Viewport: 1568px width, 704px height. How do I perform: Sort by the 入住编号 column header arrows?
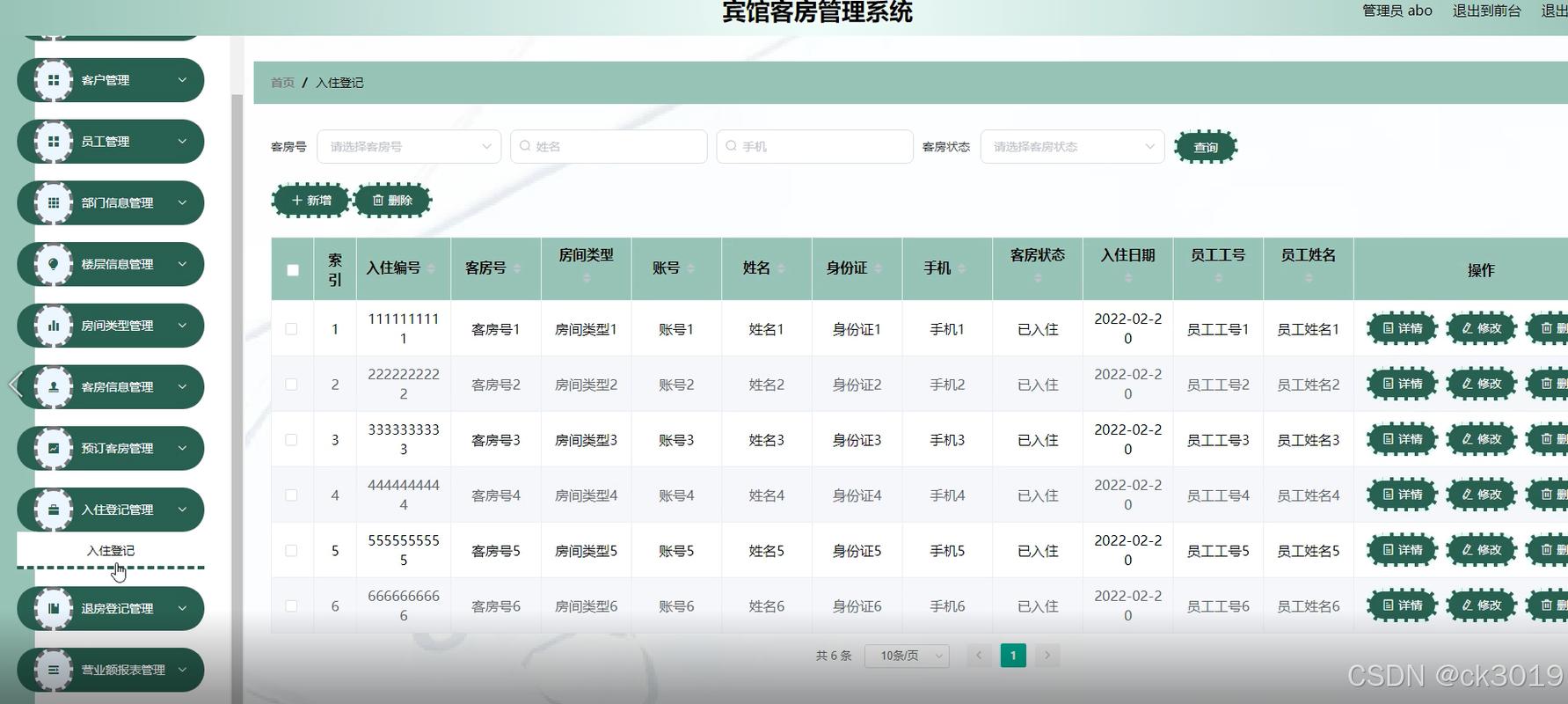[431, 268]
